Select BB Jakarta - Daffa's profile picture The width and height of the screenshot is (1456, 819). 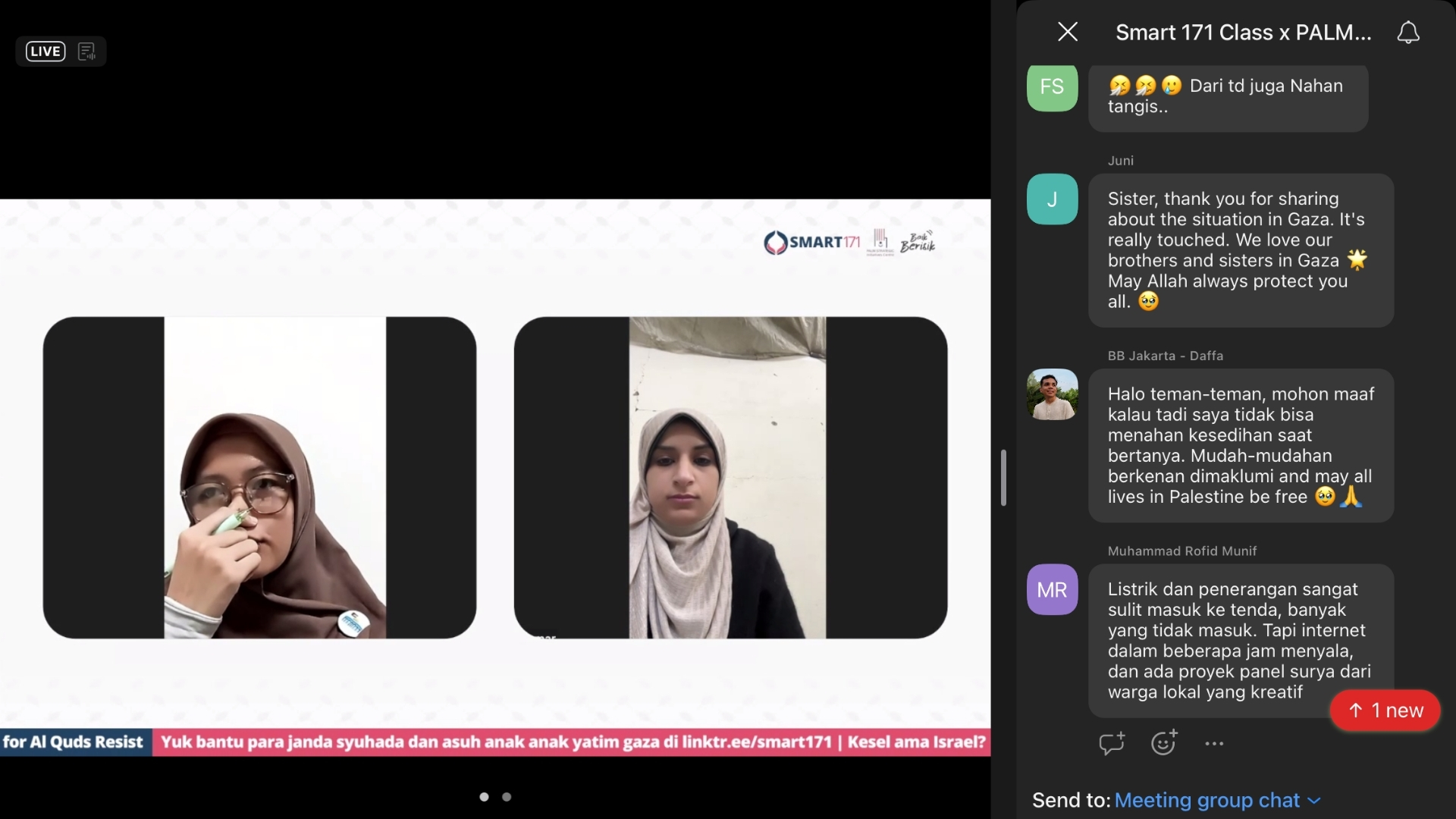[x=1052, y=394]
